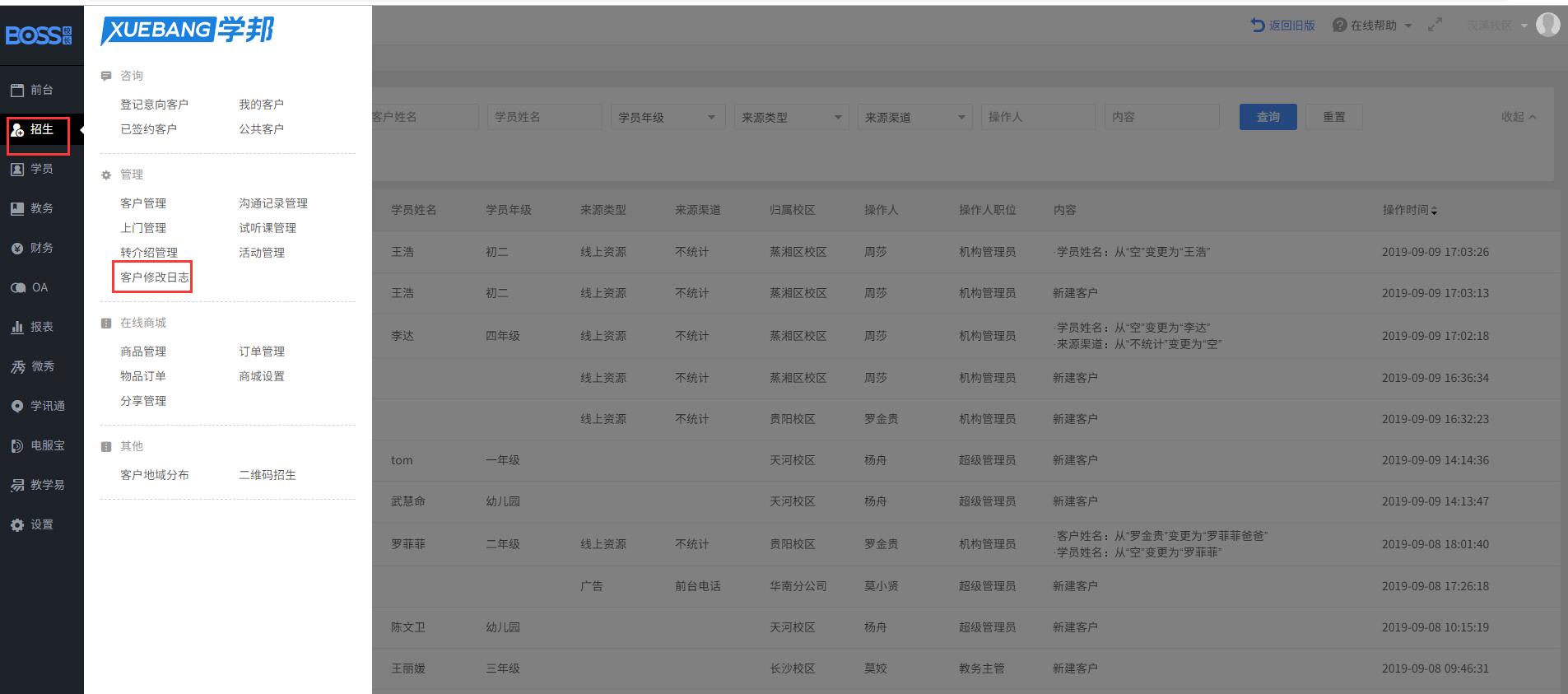Toggle the fullscreen expand icon
1568x694 pixels.
[x=1435, y=25]
